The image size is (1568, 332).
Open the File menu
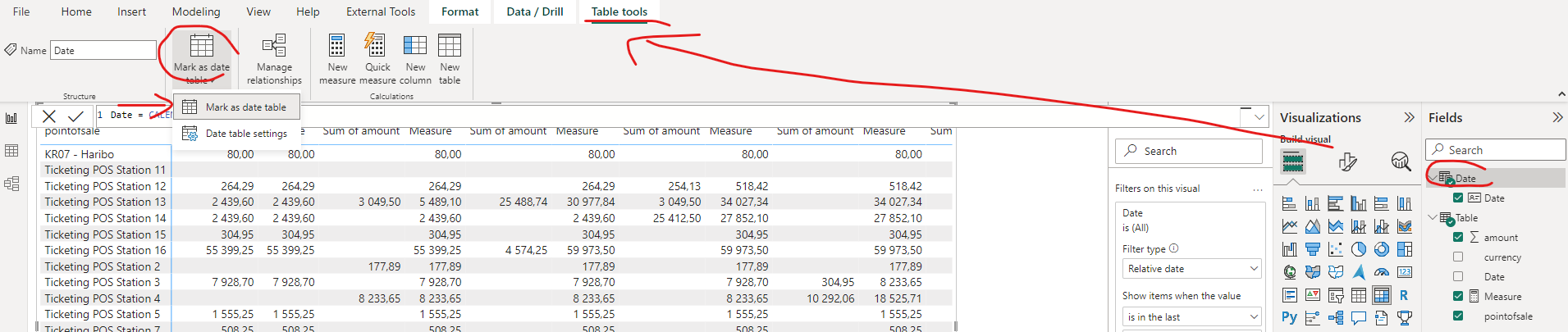(21, 11)
